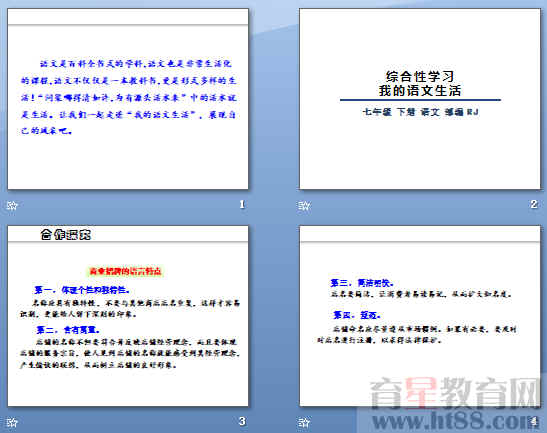Select the title slide 综合性学习 thumbnail
Image resolution: width=547 pixels, height=433 pixels.
[420, 99]
